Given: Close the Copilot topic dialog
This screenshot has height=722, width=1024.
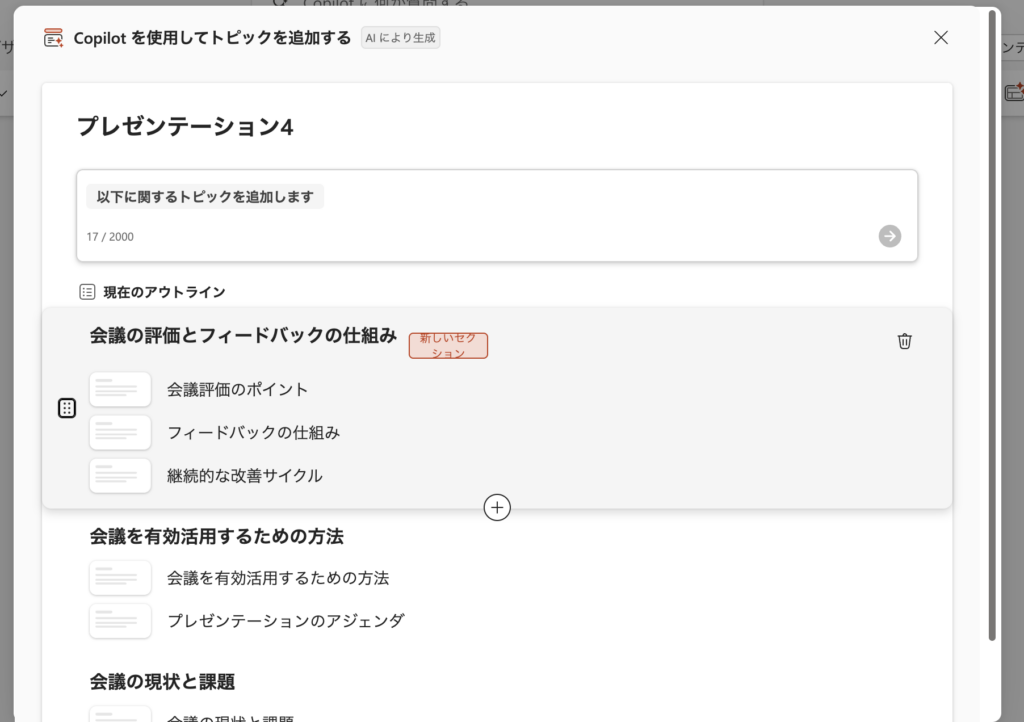Looking at the screenshot, I should tap(940, 38).
